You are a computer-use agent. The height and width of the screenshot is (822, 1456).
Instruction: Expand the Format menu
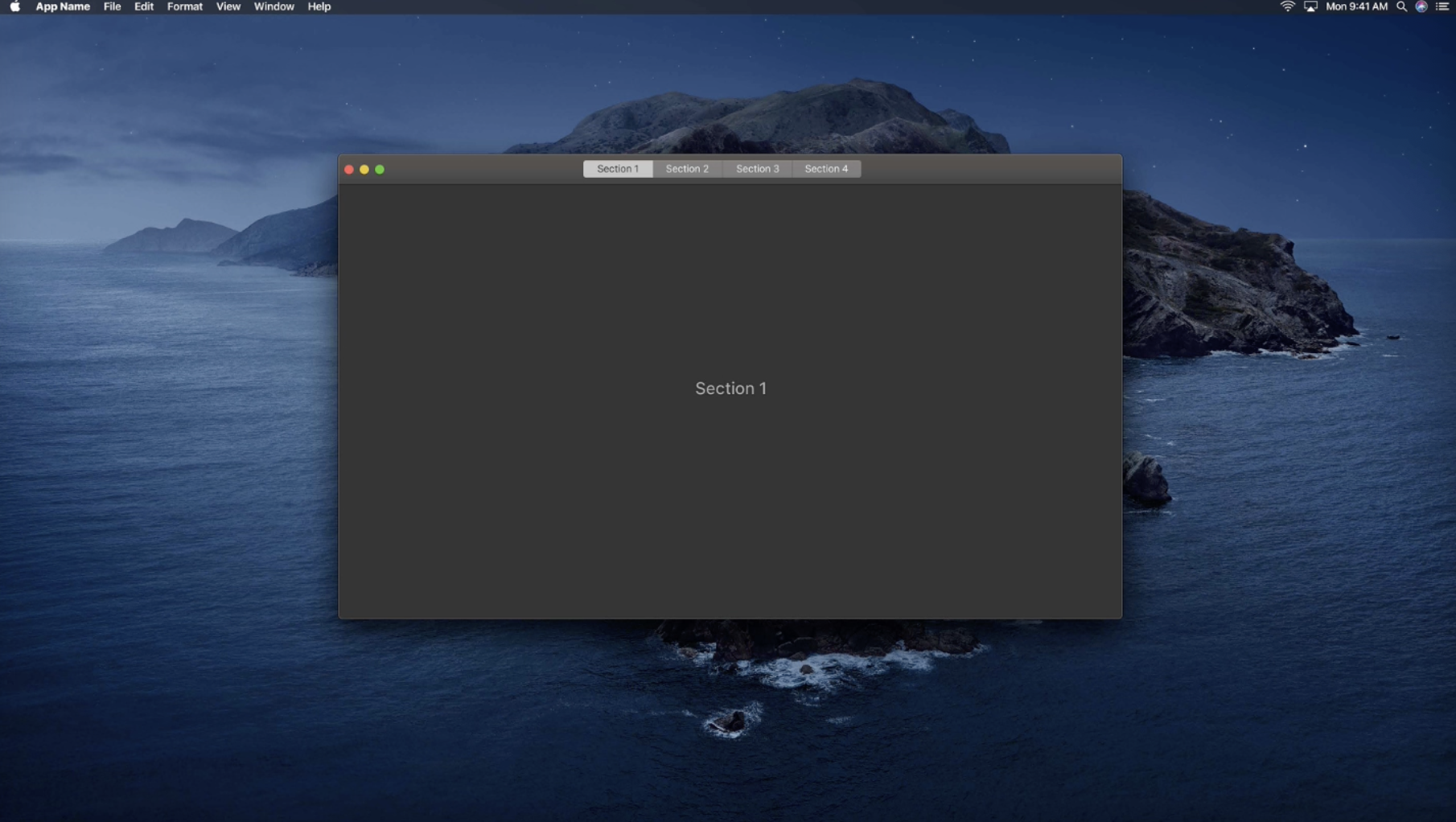(184, 6)
